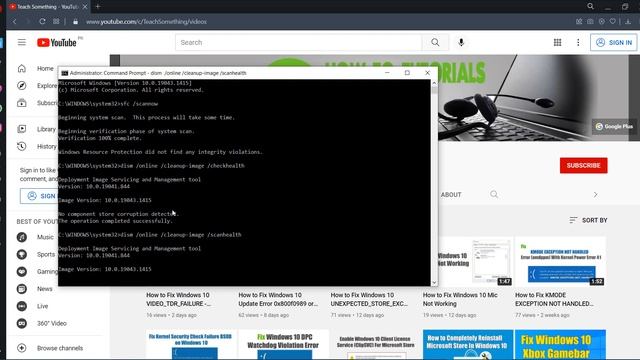Open the Google Plus banner link
The image size is (640, 360).
[615, 127]
